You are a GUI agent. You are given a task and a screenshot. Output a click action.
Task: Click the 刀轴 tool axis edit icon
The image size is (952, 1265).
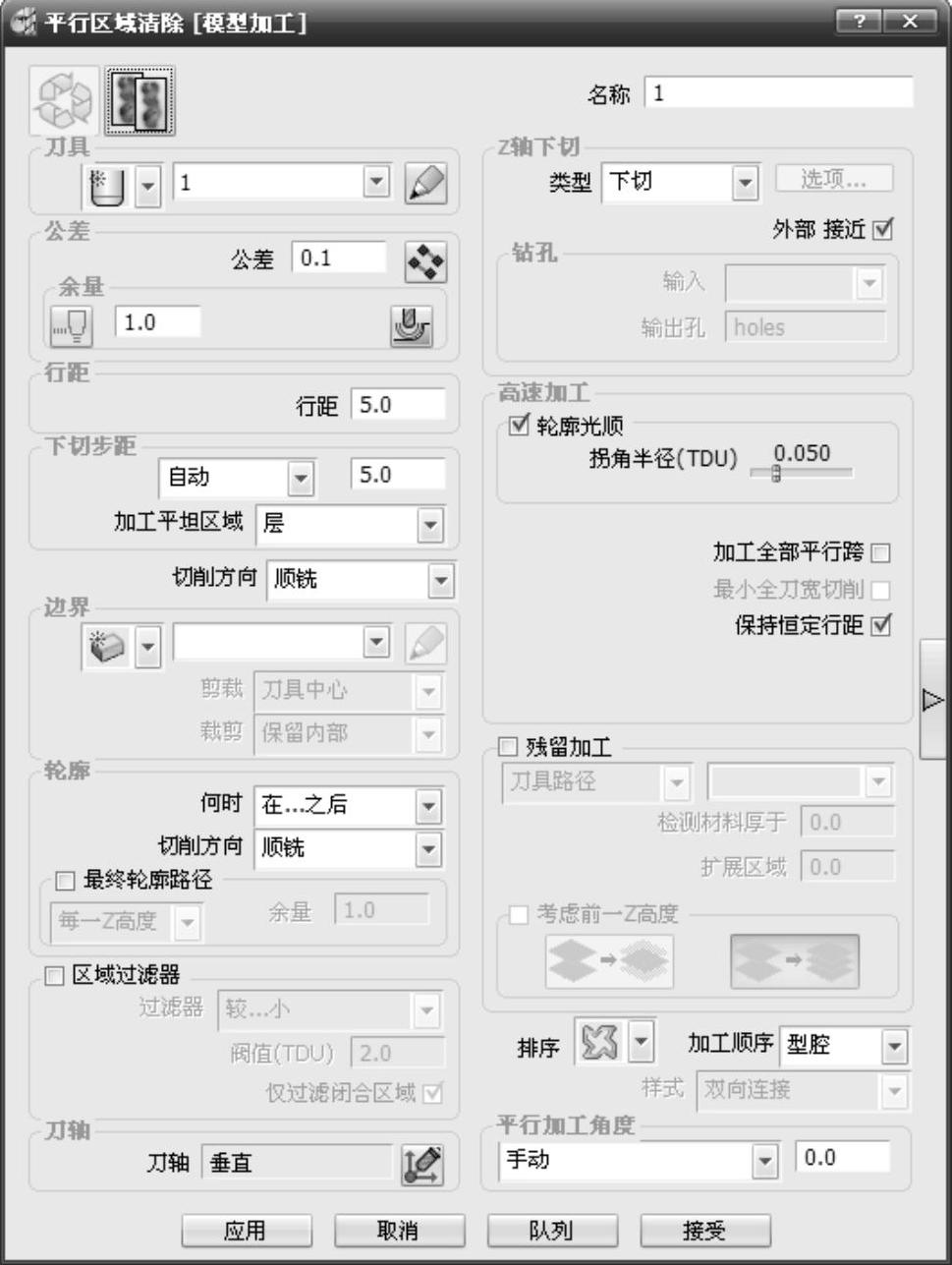tap(422, 1165)
